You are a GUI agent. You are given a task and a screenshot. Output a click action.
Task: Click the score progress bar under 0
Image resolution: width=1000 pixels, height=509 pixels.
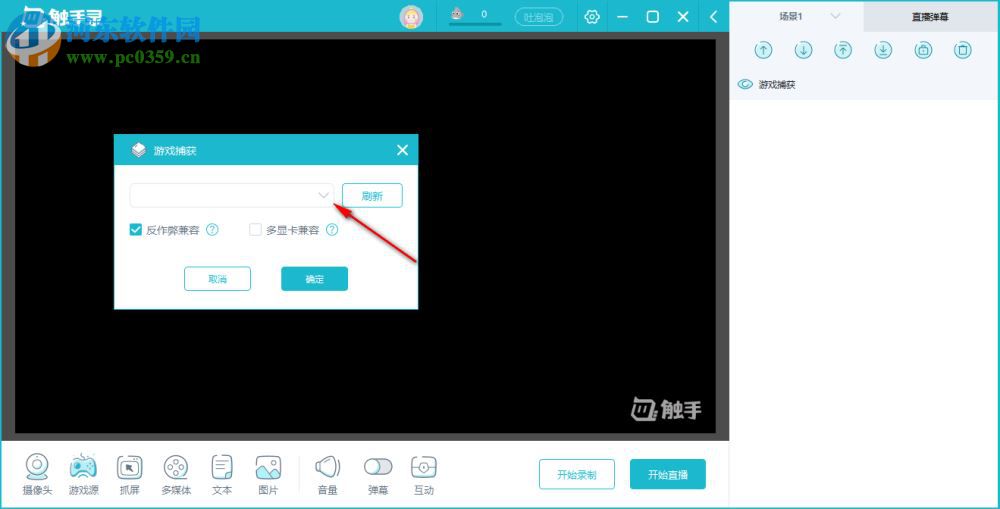pyautogui.click(x=475, y=24)
